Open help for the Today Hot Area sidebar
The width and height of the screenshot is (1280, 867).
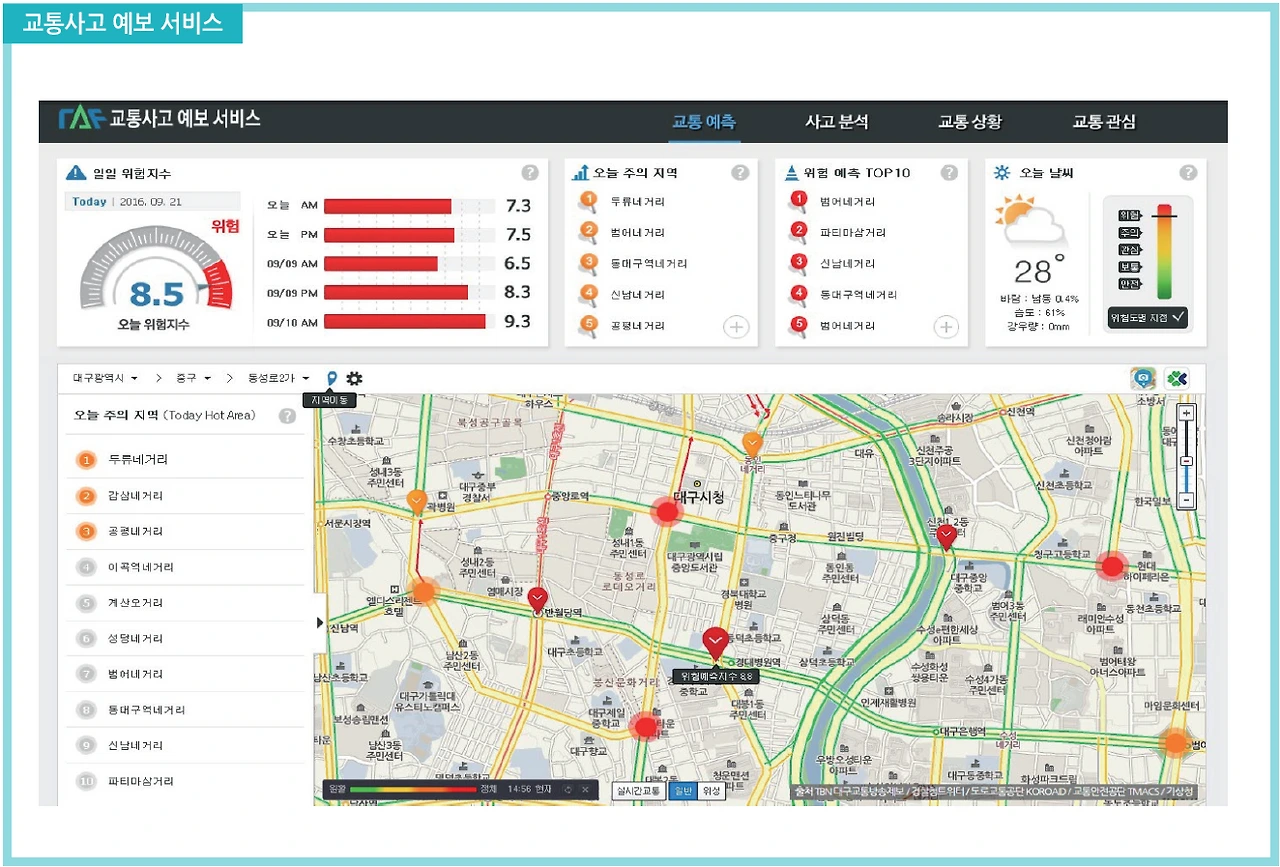(x=287, y=415)
